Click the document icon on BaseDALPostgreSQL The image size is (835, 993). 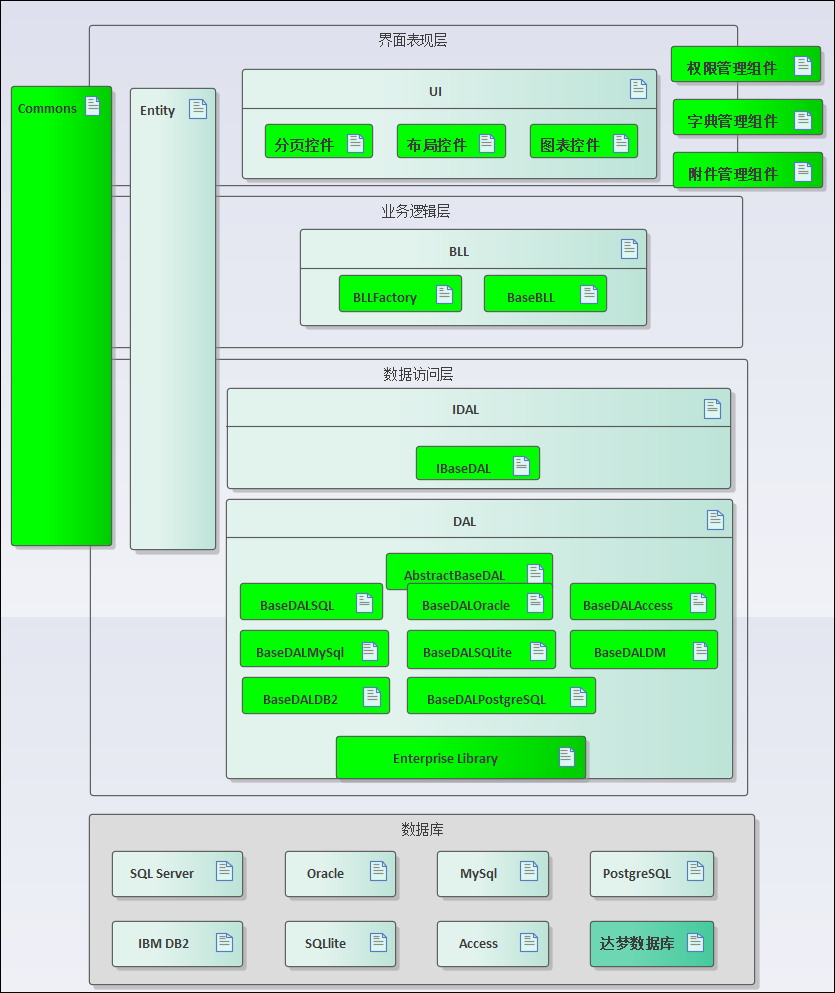click(579, 697)
